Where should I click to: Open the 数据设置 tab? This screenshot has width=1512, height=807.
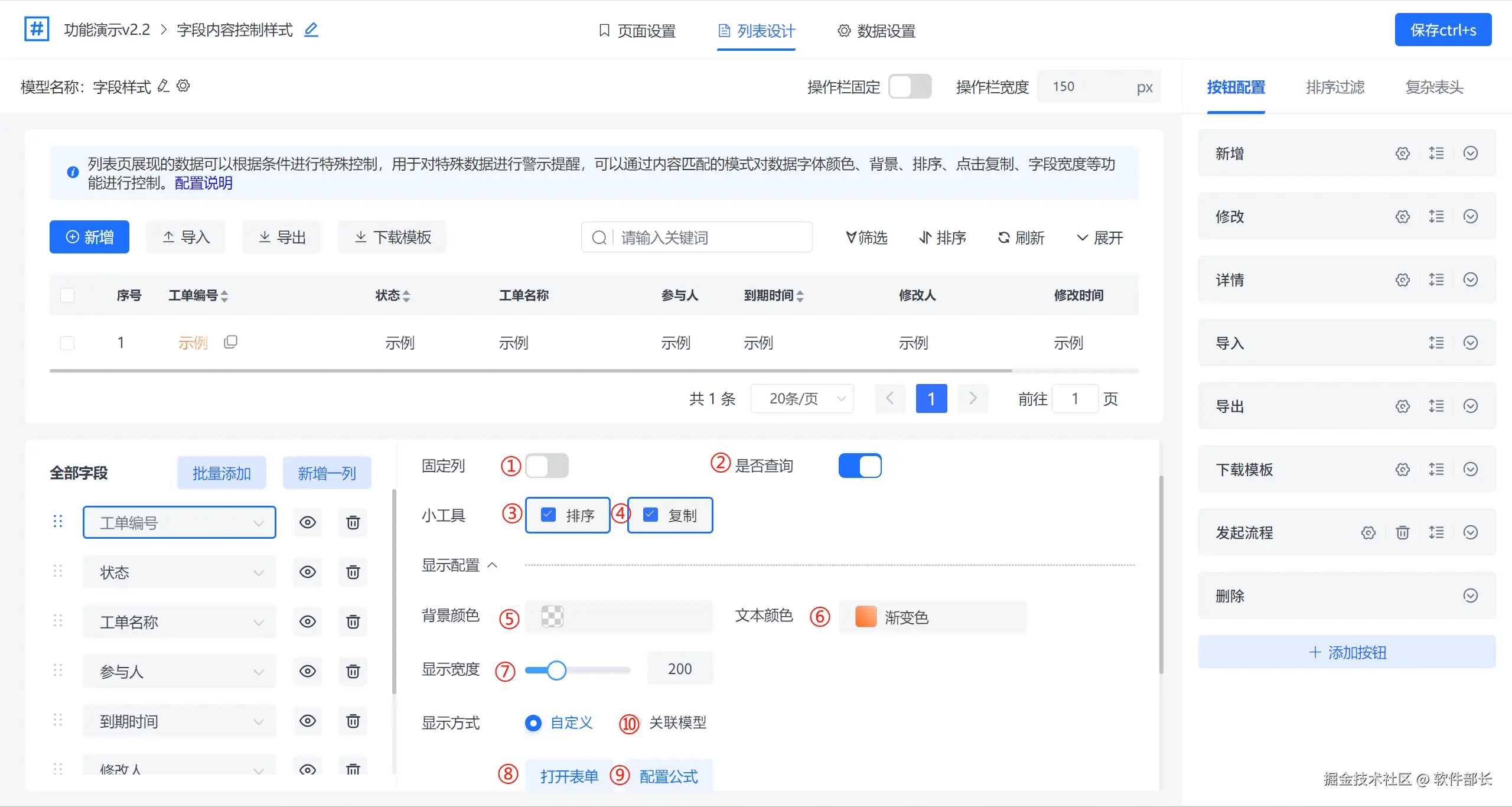(x=876, y=31)
